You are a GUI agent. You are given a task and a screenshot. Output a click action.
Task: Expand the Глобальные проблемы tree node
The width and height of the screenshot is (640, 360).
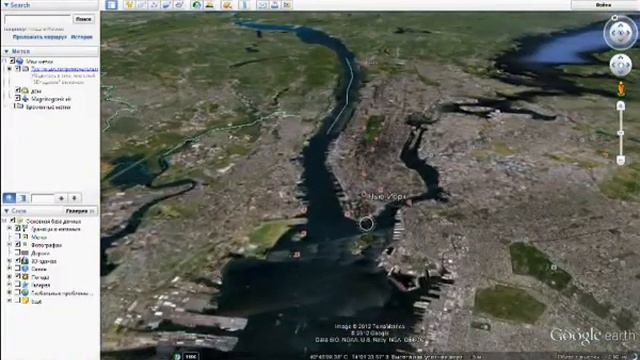tap(9, 293)
